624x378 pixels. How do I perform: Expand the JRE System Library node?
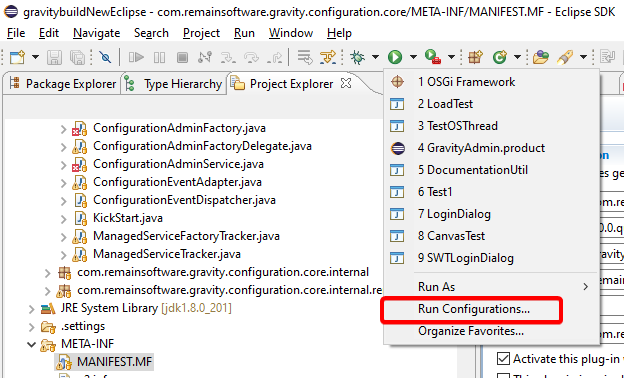point(32,308)
